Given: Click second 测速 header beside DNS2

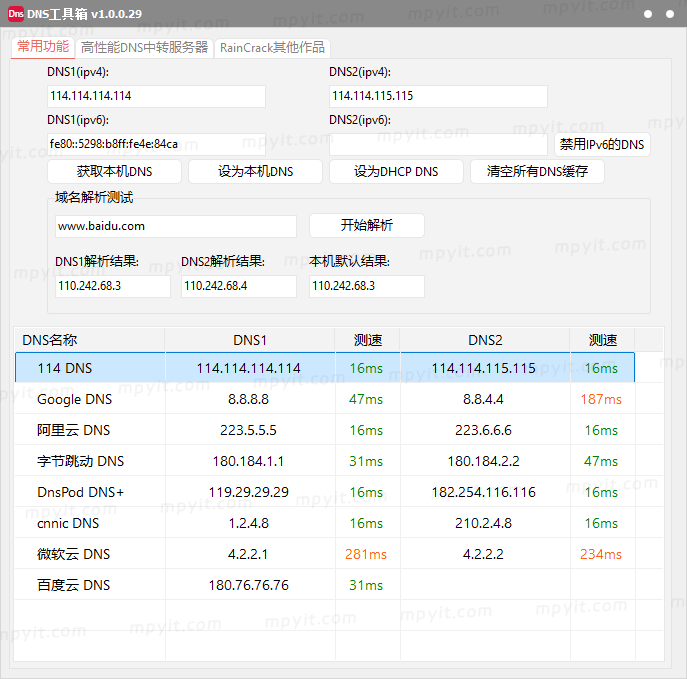Looking at the screenshot, I should [602, 340].
